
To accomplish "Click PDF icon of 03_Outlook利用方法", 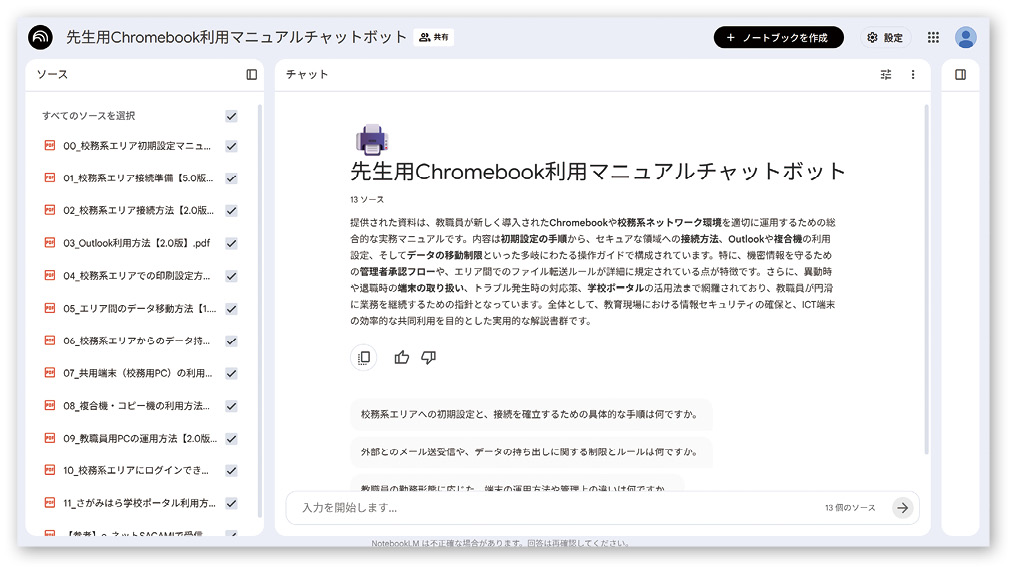I will (50, 242).
